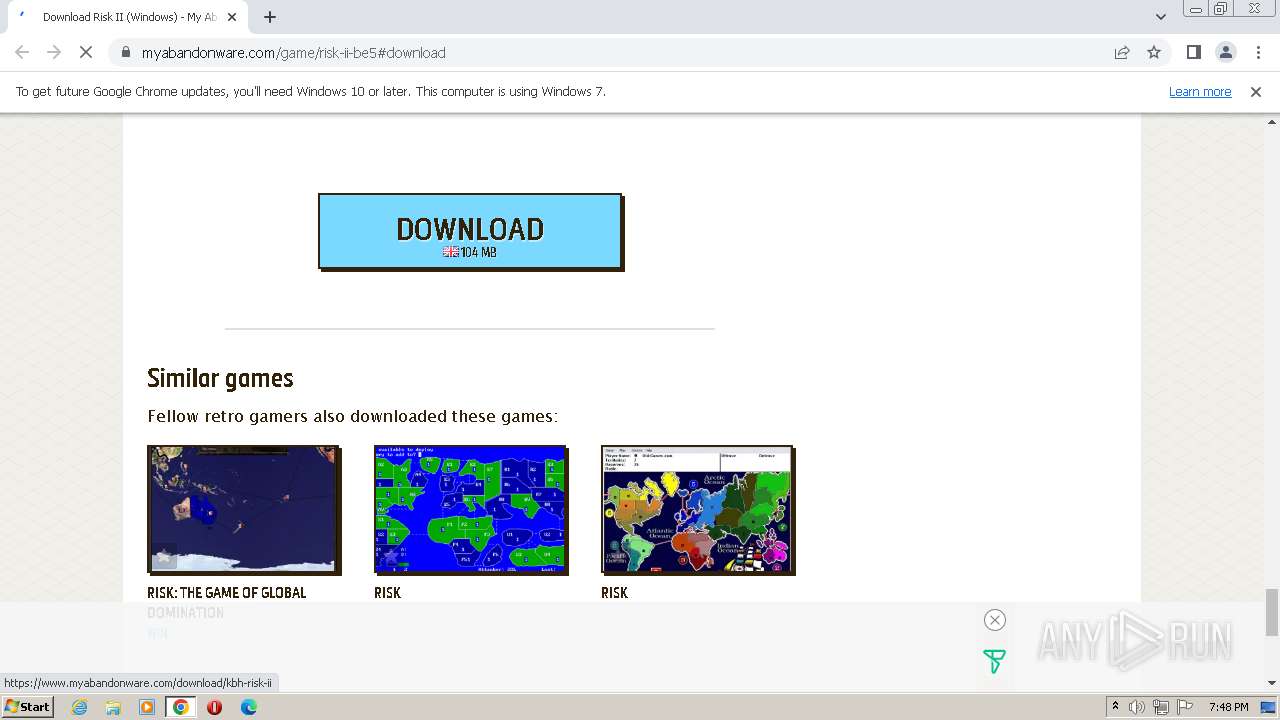The image size is (1280, 720).
Task: Open the blue-green map RISK thumbnail
Action: (470, 509)
